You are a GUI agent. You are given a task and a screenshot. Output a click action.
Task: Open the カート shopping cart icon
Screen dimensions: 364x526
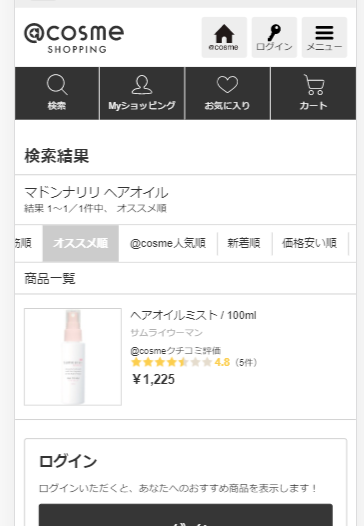click(x=313, y=93)
